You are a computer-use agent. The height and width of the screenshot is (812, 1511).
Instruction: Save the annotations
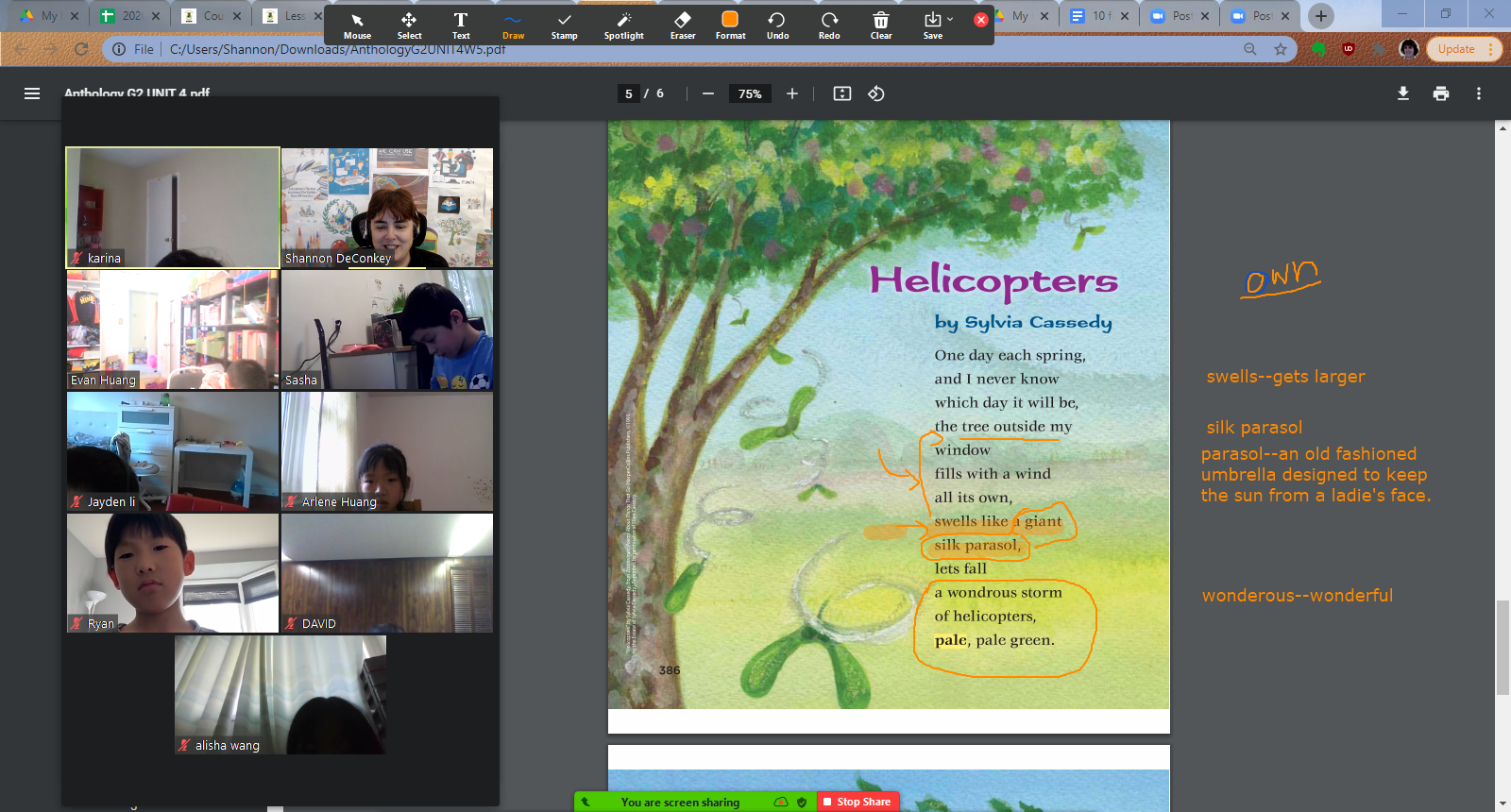coord(932,25)
